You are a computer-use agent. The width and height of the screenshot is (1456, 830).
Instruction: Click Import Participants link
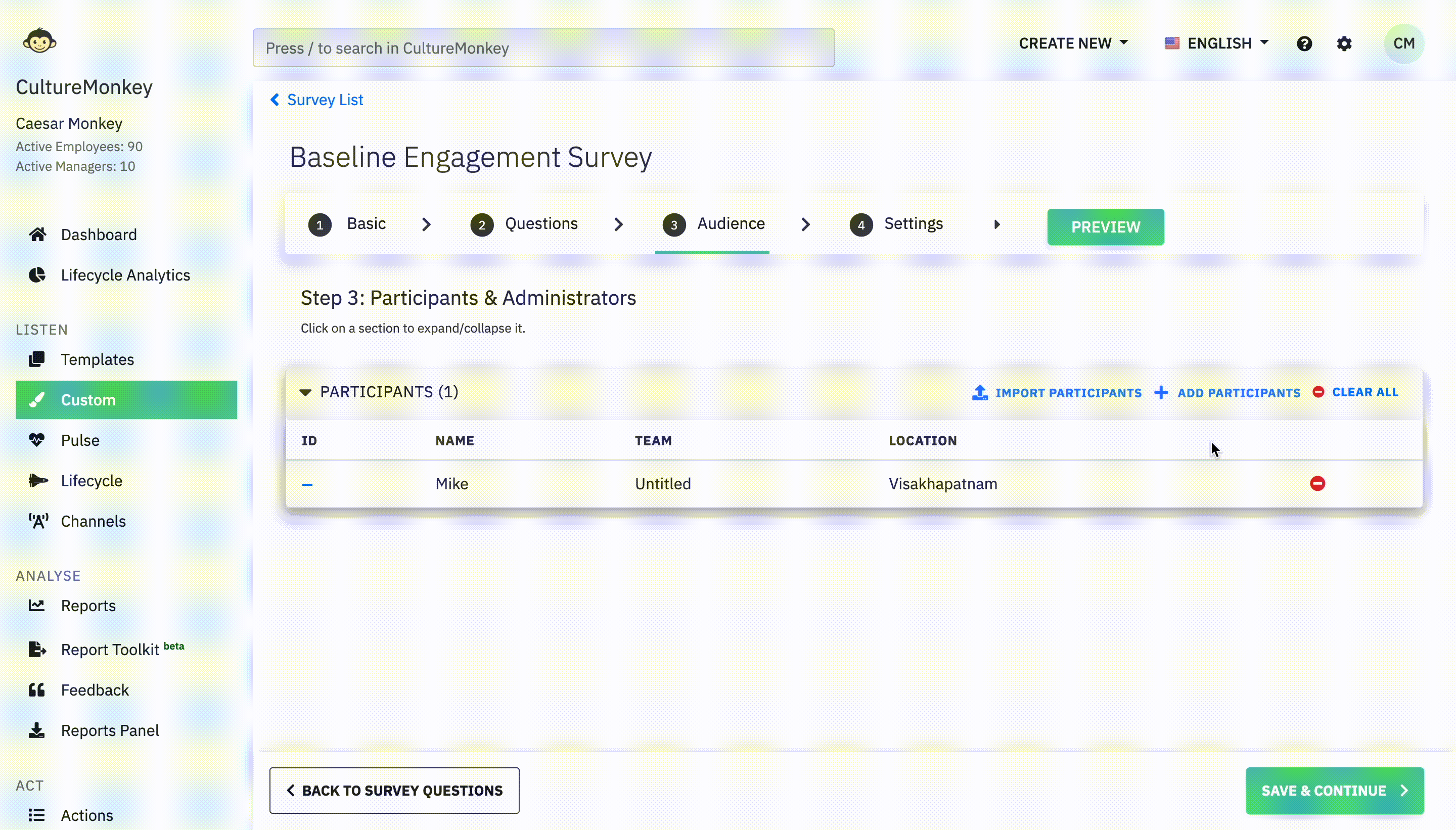coord(1068,393)
